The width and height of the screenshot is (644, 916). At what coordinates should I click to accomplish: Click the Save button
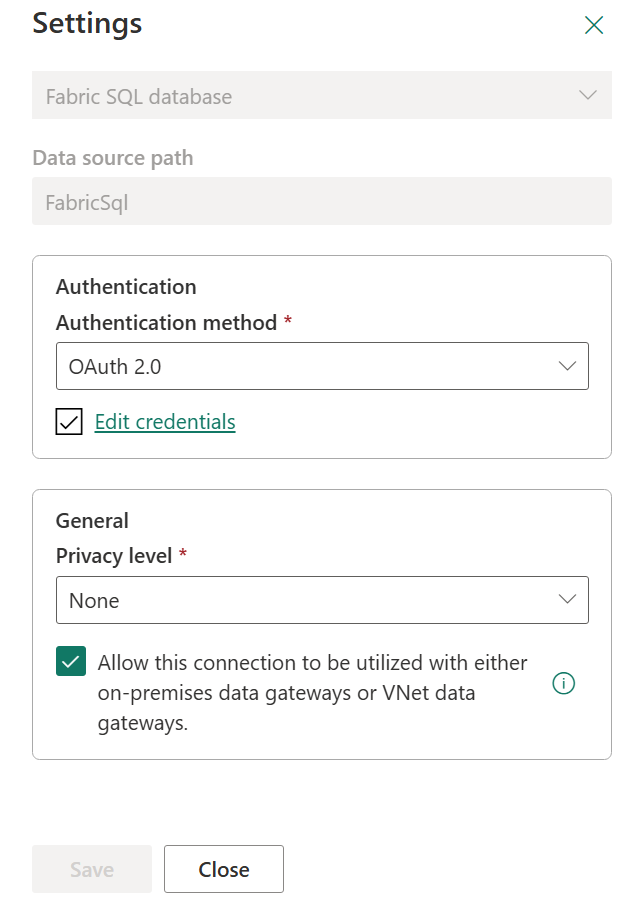92,869
